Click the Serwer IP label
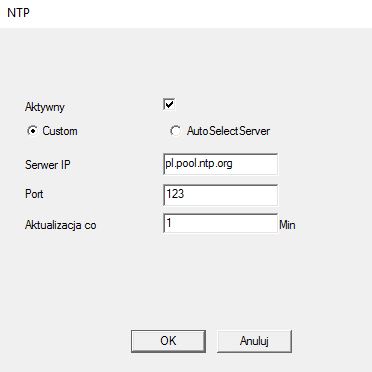372x372 pixels. [x=48, y=165]
